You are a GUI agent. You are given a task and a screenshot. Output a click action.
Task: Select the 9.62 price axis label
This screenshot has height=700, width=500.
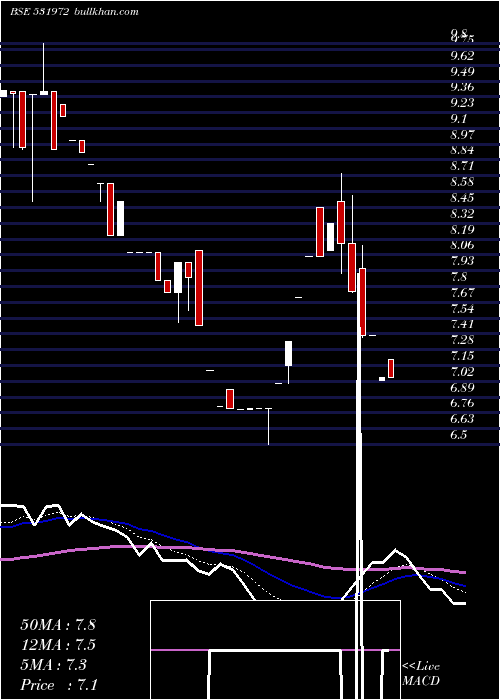pos(462,56)
